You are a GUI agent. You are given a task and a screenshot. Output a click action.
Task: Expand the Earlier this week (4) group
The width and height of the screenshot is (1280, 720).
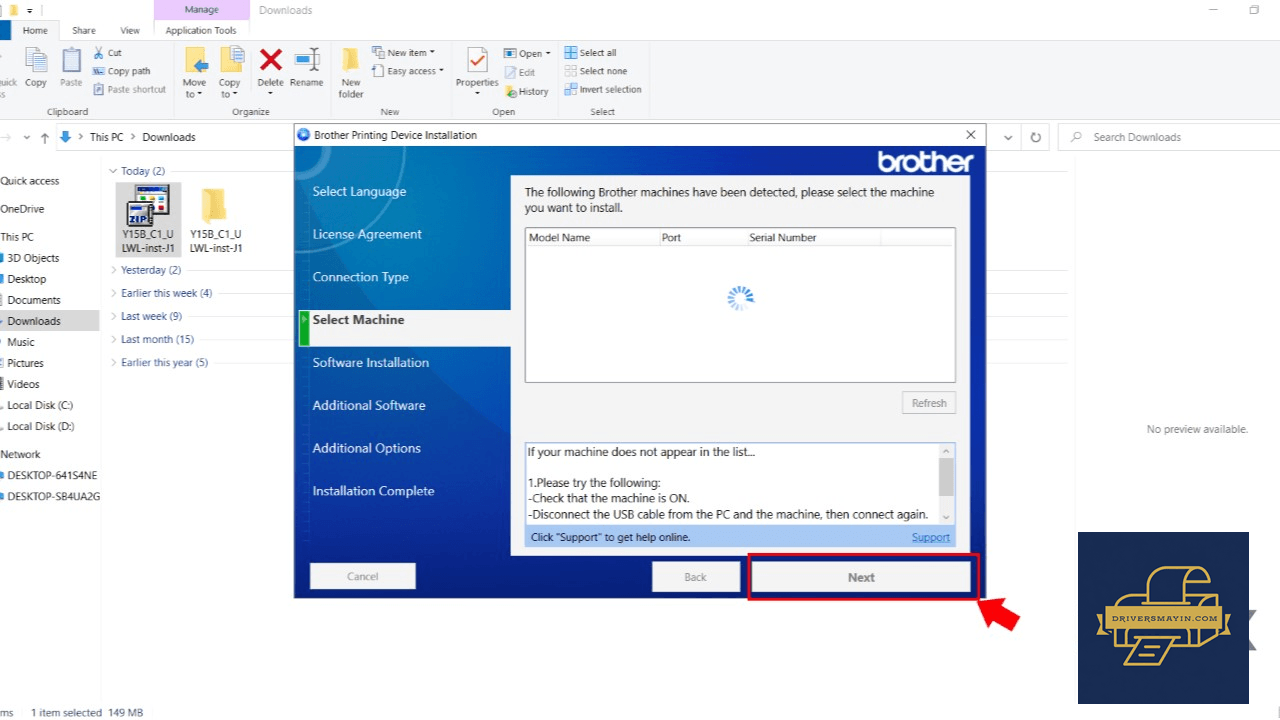pos(114,293)
